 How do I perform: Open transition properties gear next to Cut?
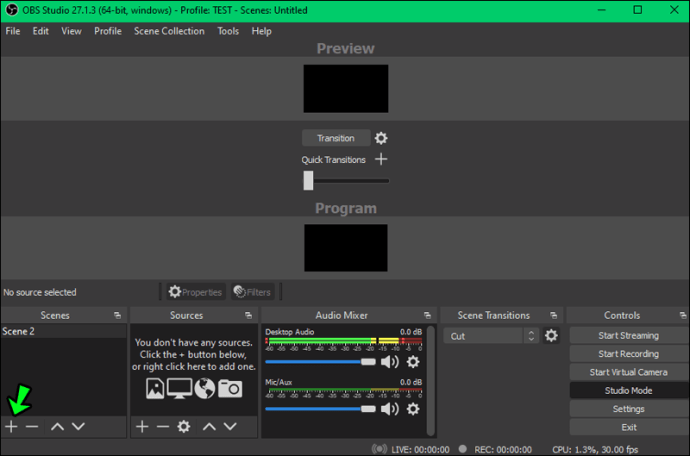tap(551, 336)
